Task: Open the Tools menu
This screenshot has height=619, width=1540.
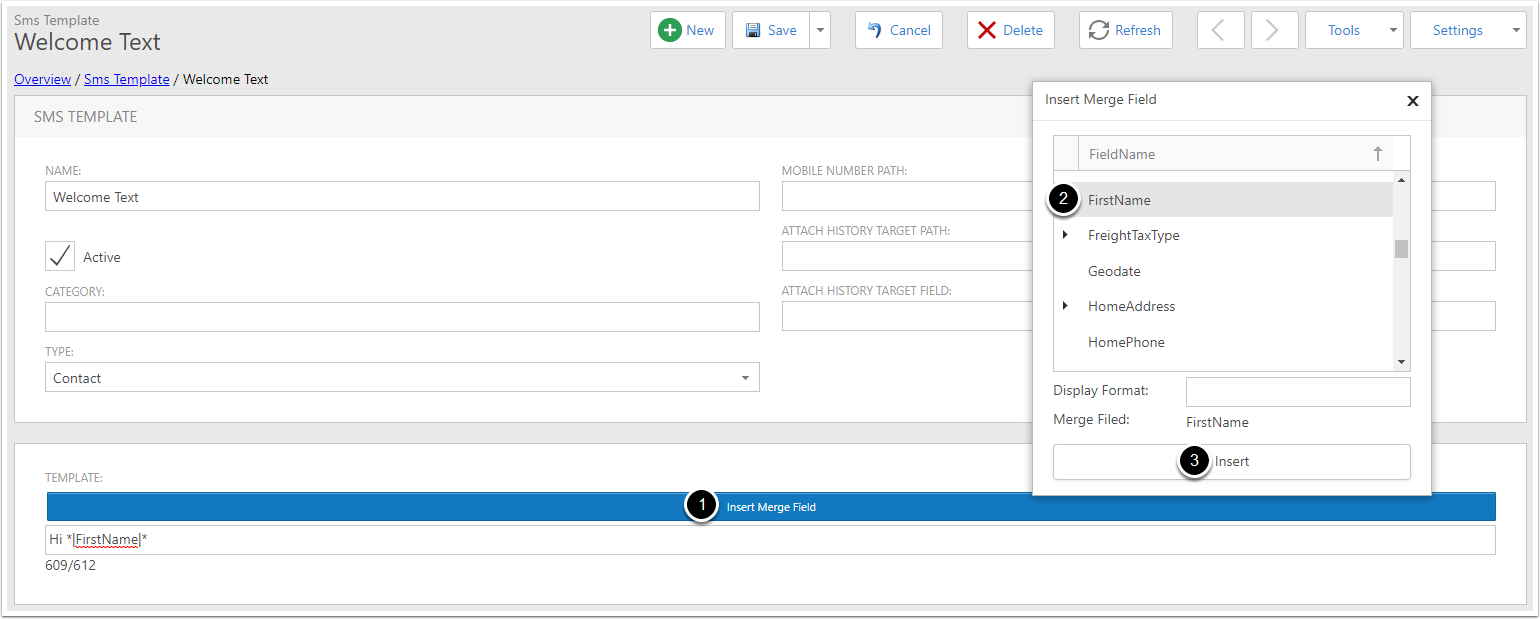Action: (x=1354, y=30)
